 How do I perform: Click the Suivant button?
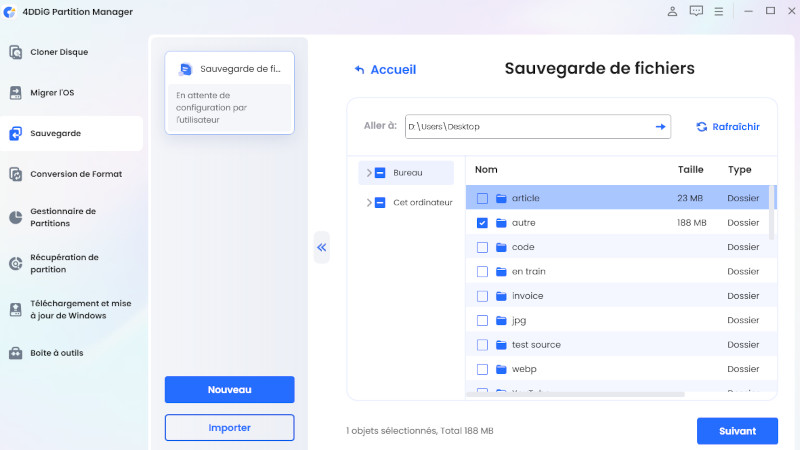[x=737, y=431]
